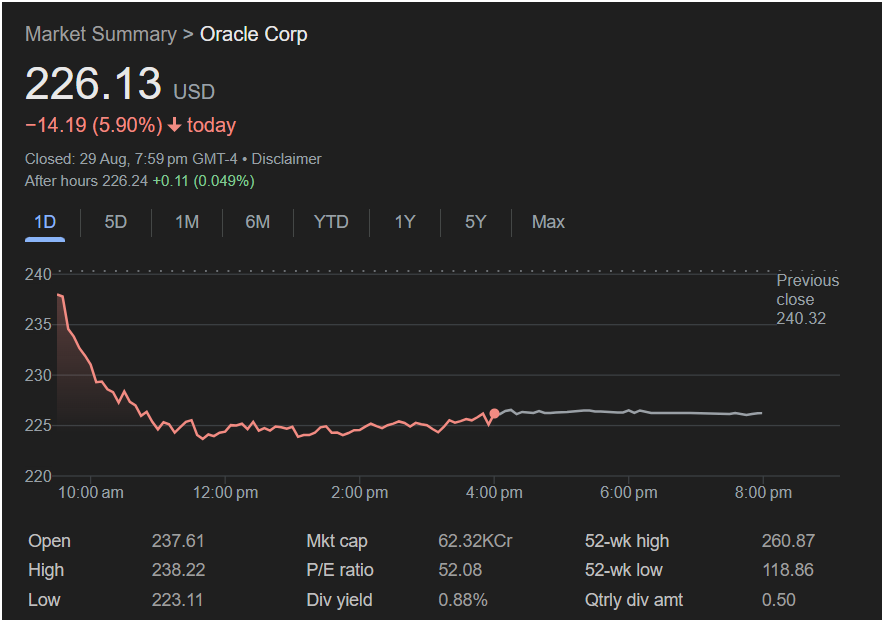This screenshot has height=622, width=884.
Task: View the 5Y price history tab
Action: (476, 222)
